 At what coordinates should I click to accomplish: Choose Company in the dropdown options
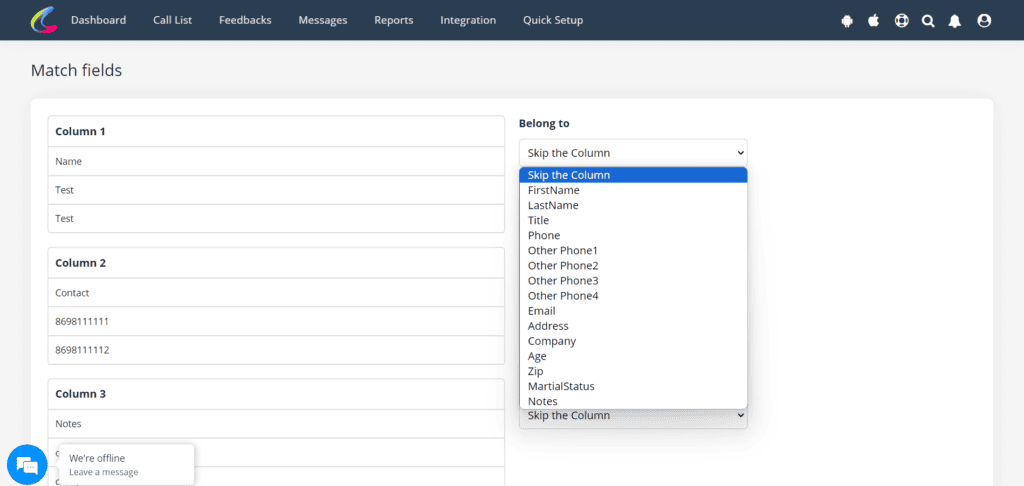[552, 341]
